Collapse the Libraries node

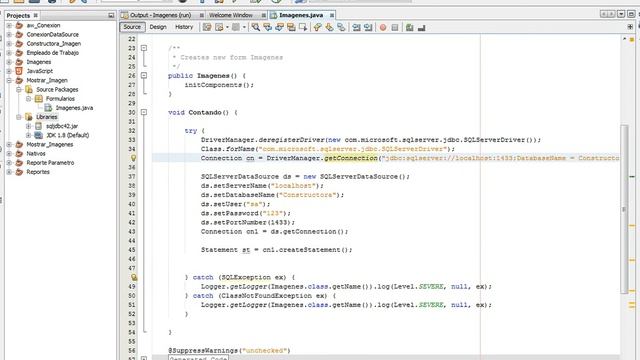pyautogui.click(x=19, y=117)
